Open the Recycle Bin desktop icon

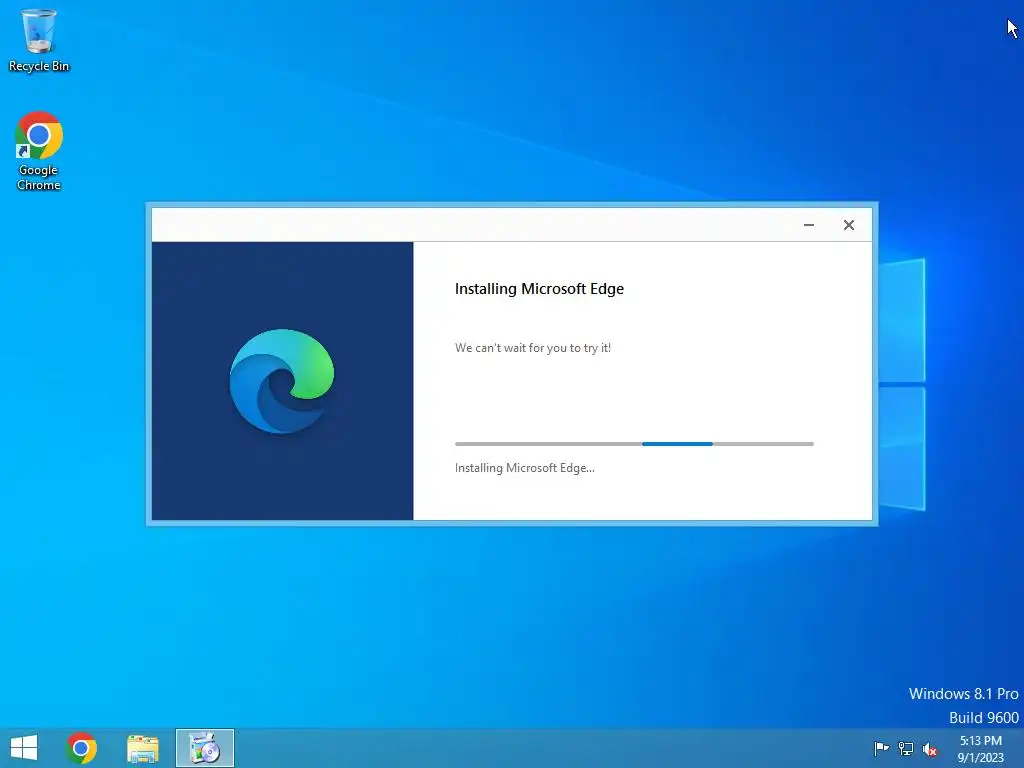click(x=39, y=39)
